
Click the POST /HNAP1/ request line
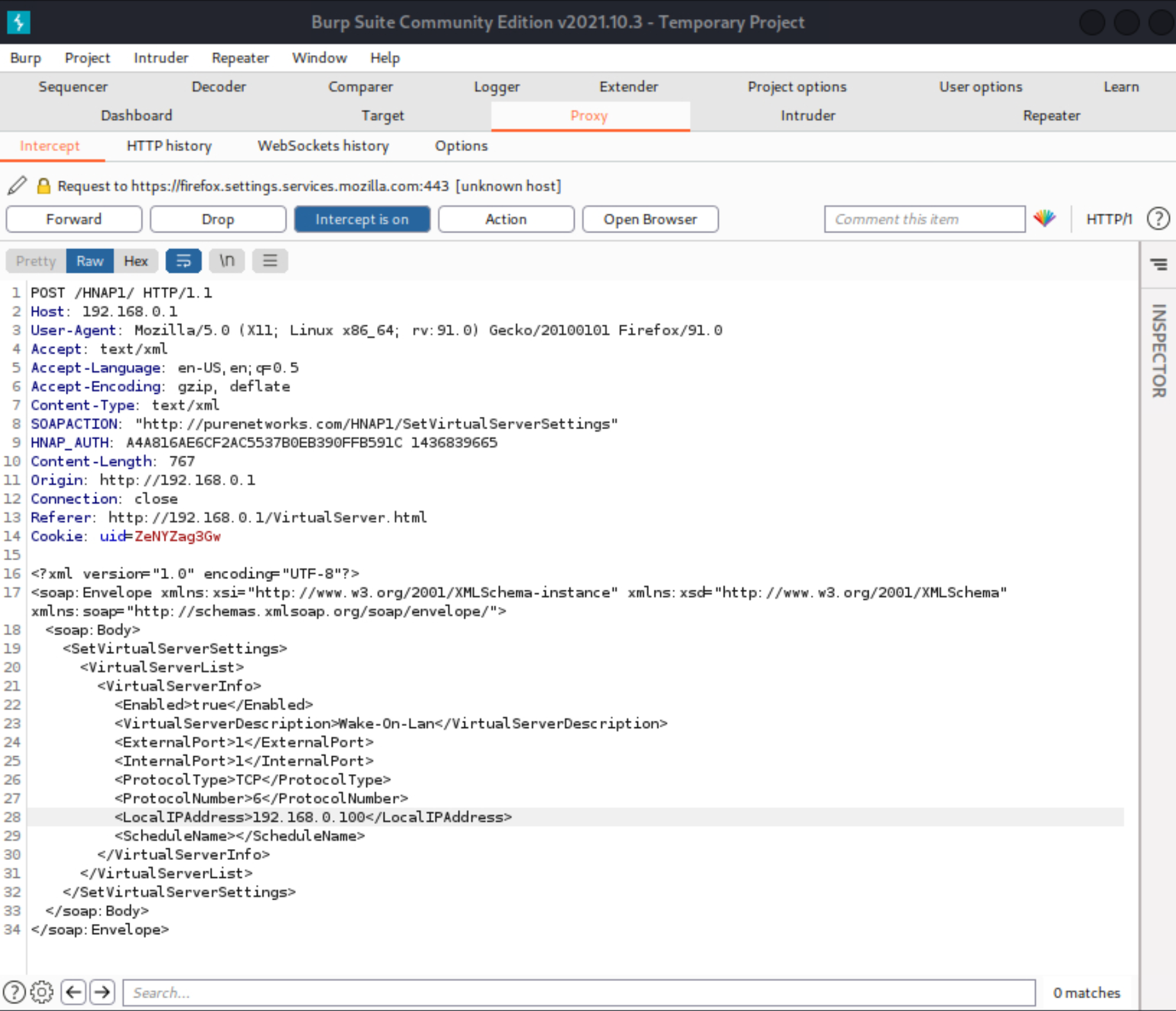[x=121, y=293]
